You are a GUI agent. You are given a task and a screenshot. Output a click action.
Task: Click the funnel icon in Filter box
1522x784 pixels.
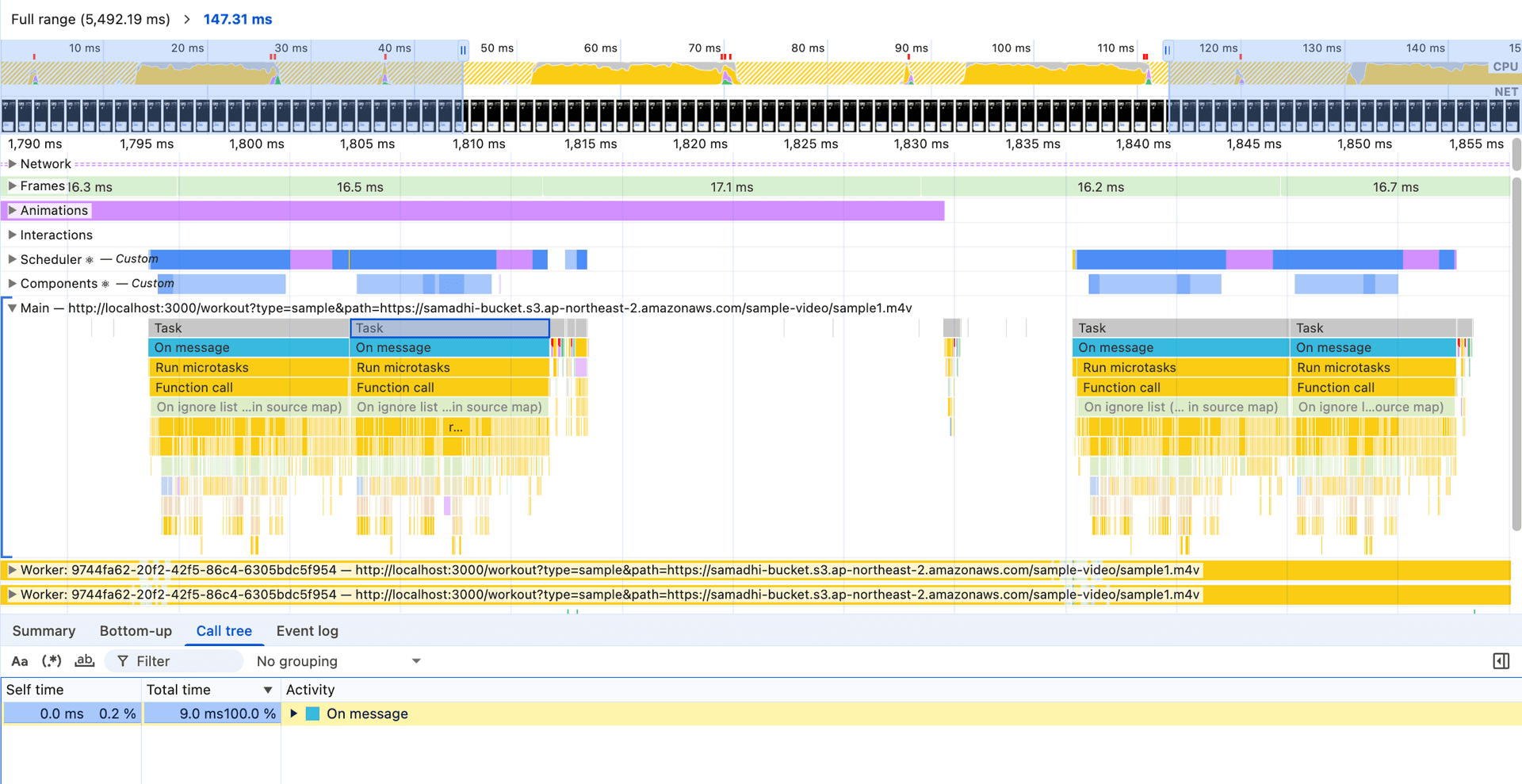pos(123,661)
